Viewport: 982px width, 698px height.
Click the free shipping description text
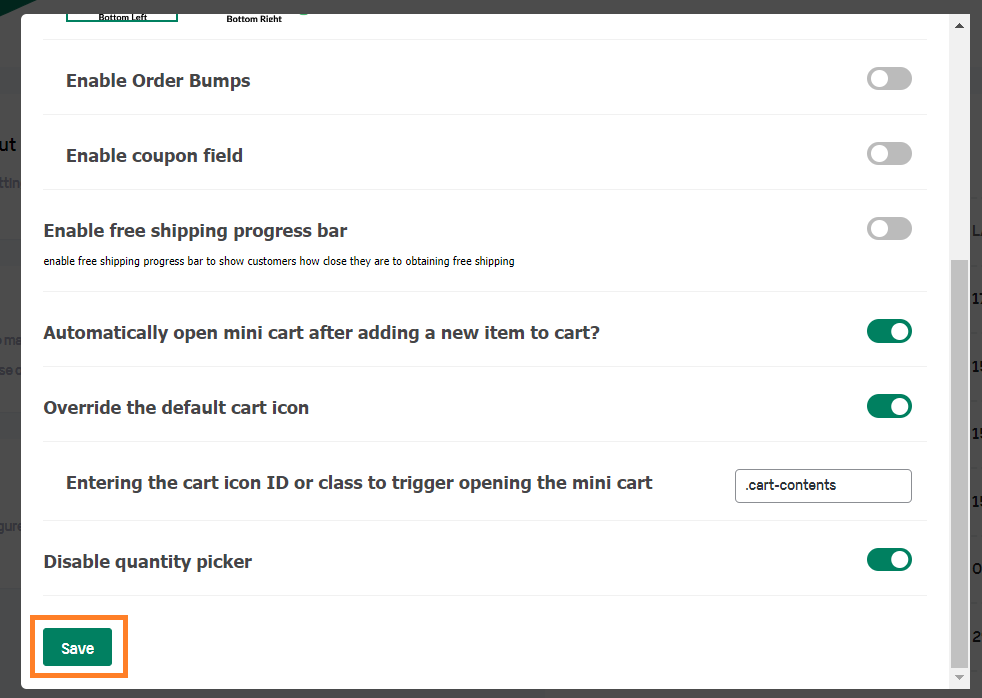click(279, 261)
